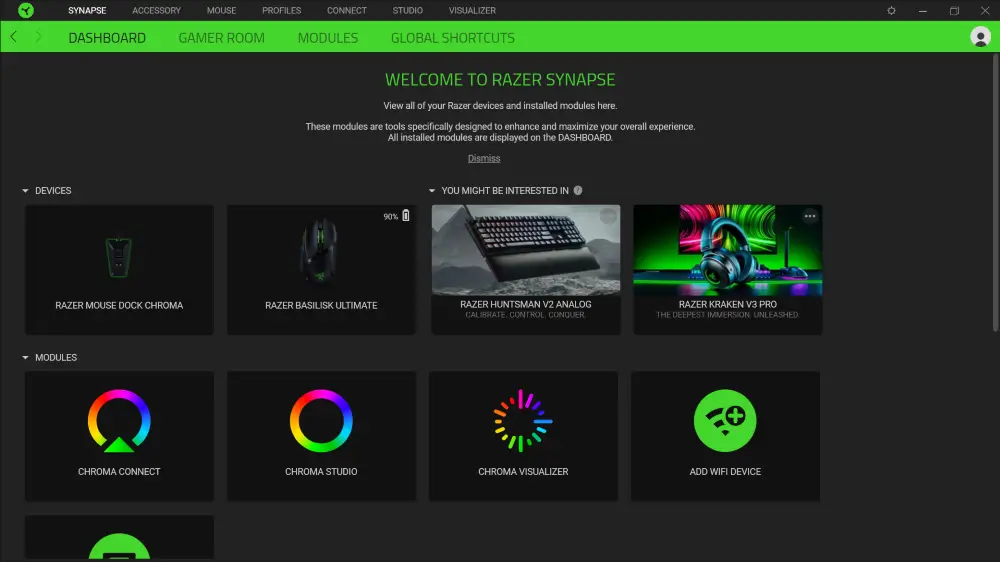Click the Razer logo icon

(26, 10)
